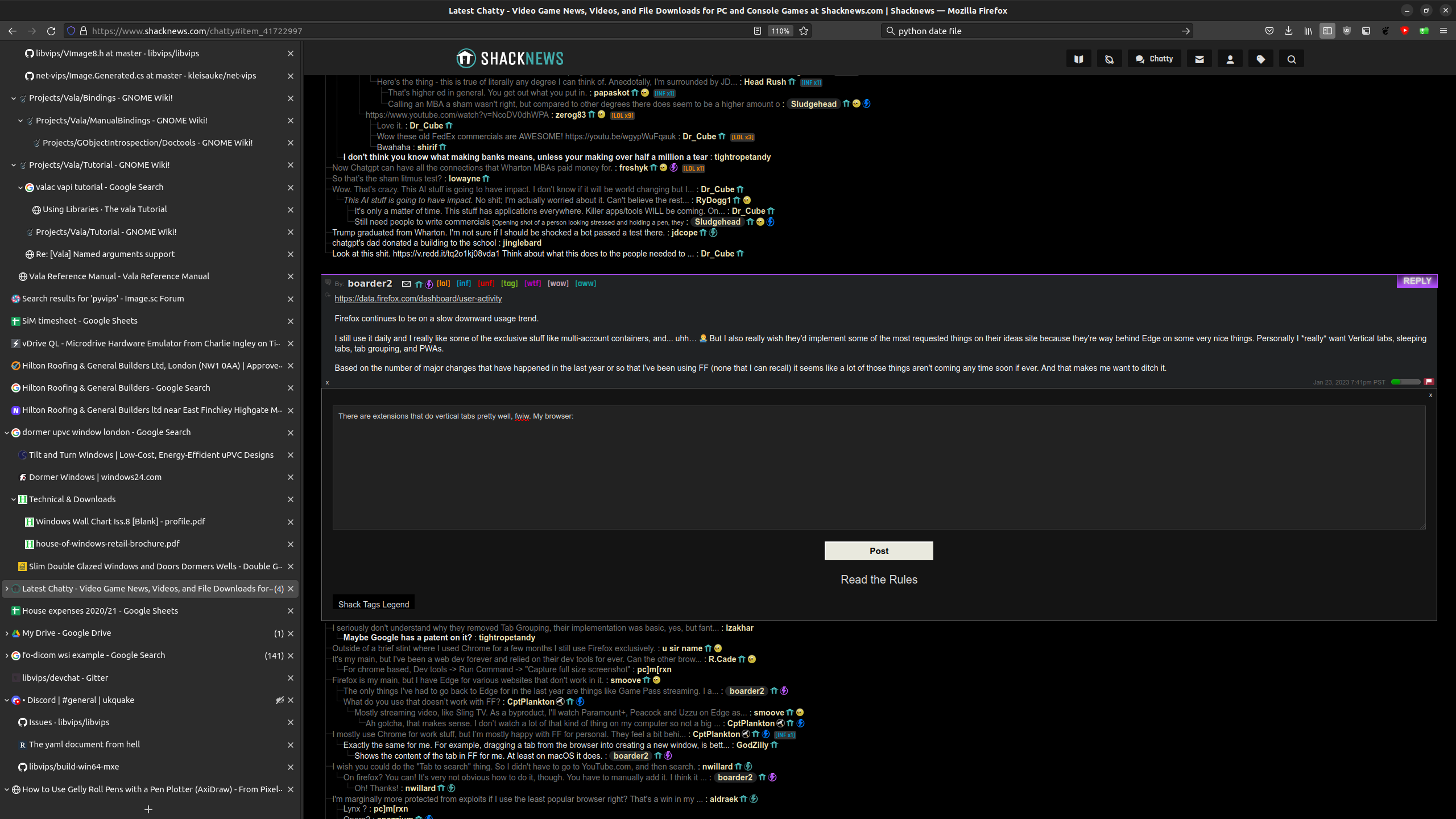Viewport: 1456px width, 819px height.
Task: Collapse the dormer upvc window london tab tree
Action: pos(7,432)
